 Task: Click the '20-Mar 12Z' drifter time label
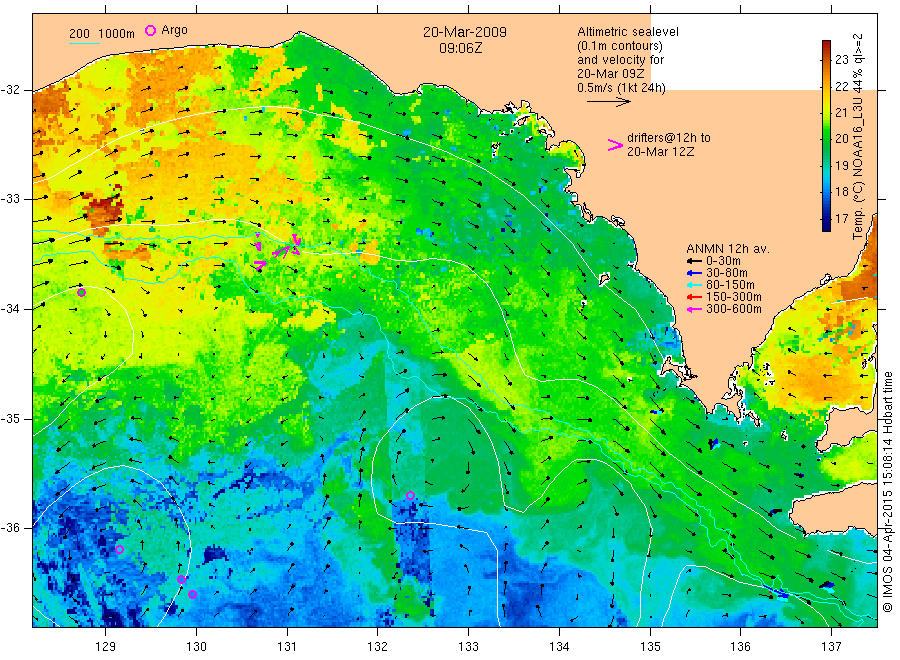click(661, 152)
